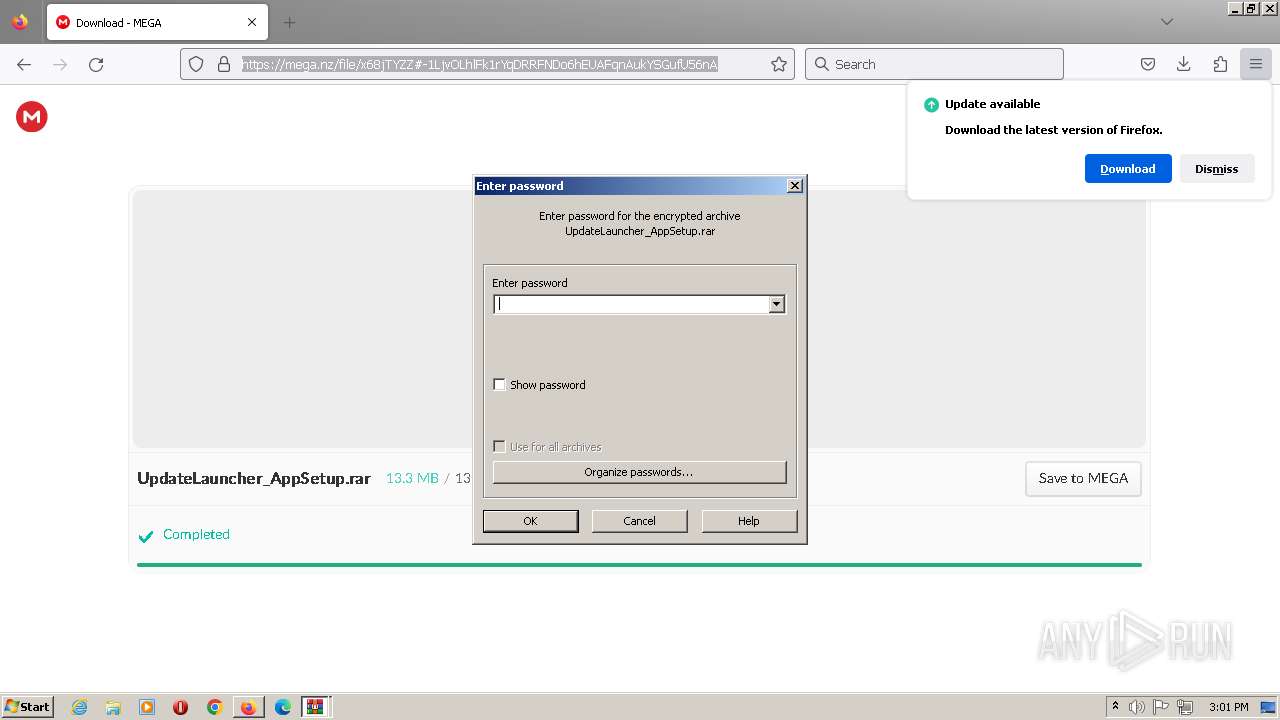The image size is (1280, 720).
Task: Open Opera browser from taskbar
Action: pos(180,707)
